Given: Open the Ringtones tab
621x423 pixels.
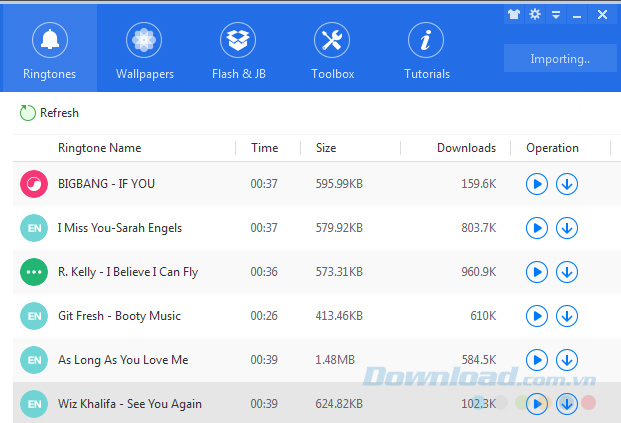Looking at the screenshot, I should point(48,50).
